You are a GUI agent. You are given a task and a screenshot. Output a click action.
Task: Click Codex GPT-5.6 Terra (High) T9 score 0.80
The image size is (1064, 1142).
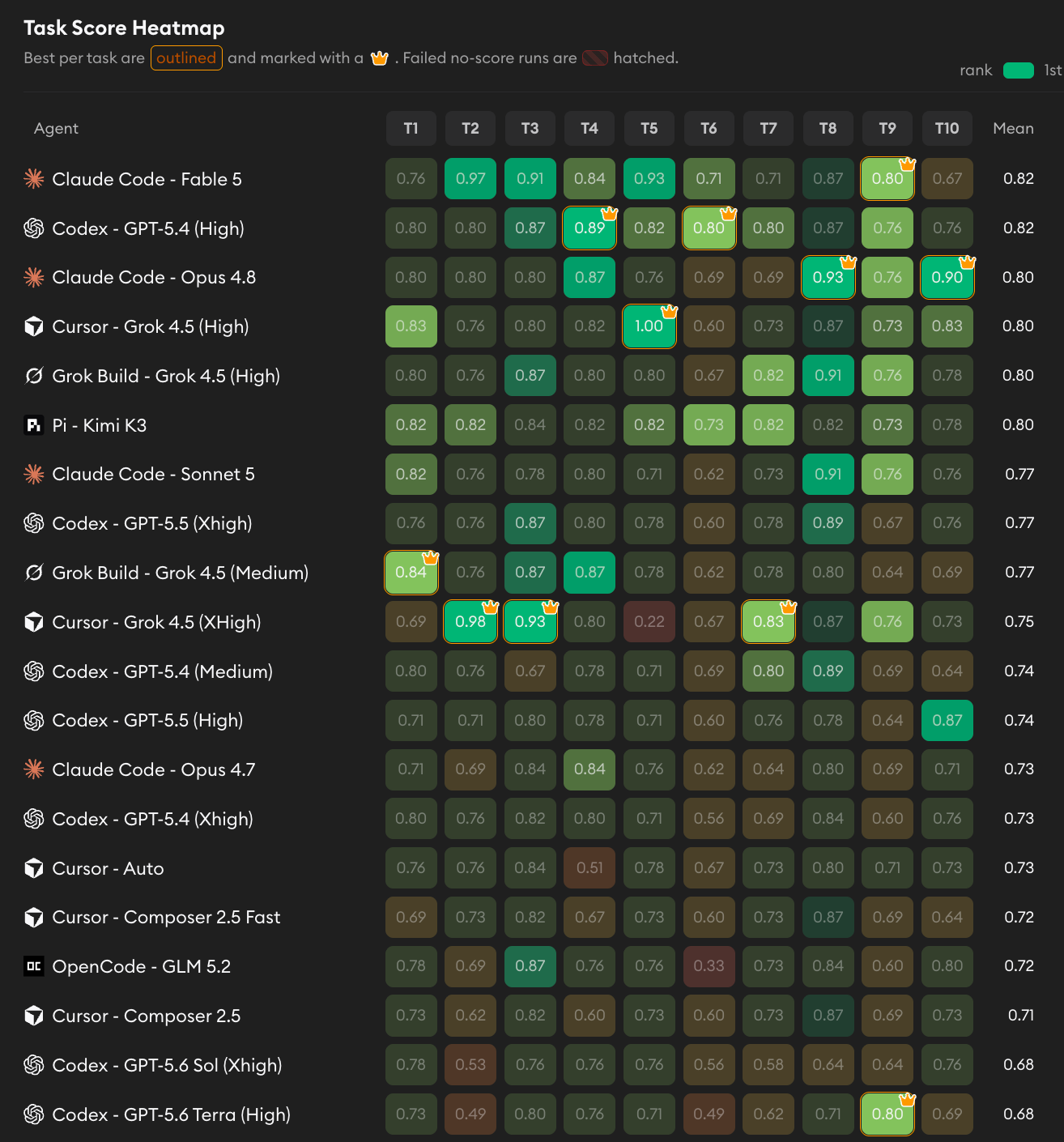pos(887,1114)
